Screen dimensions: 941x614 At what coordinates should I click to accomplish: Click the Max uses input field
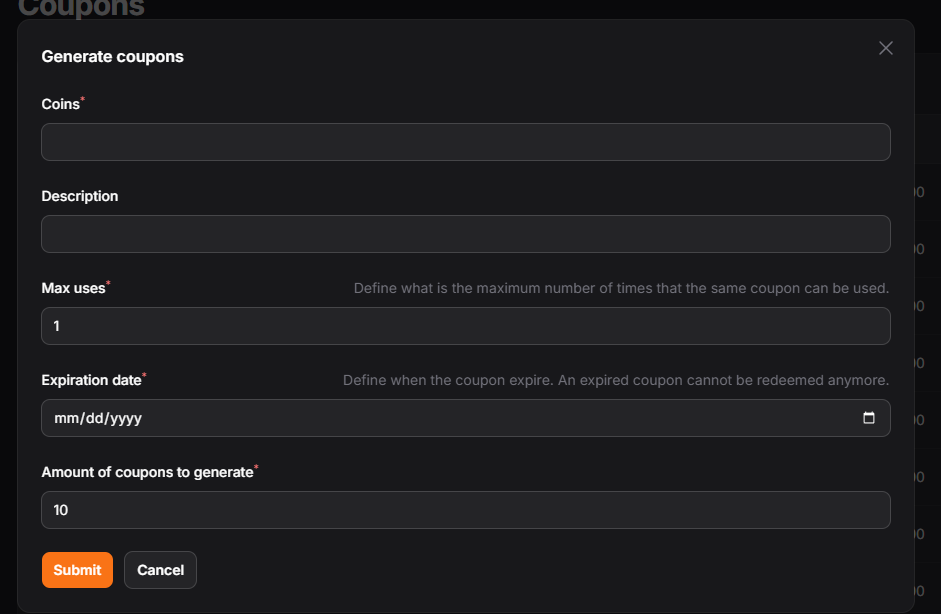point(465,326)
